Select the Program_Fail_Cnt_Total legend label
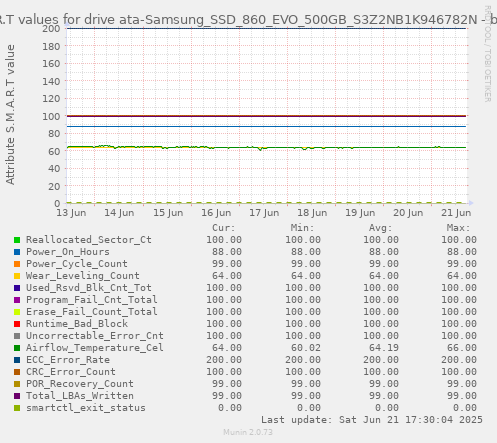 coord(92,300)
